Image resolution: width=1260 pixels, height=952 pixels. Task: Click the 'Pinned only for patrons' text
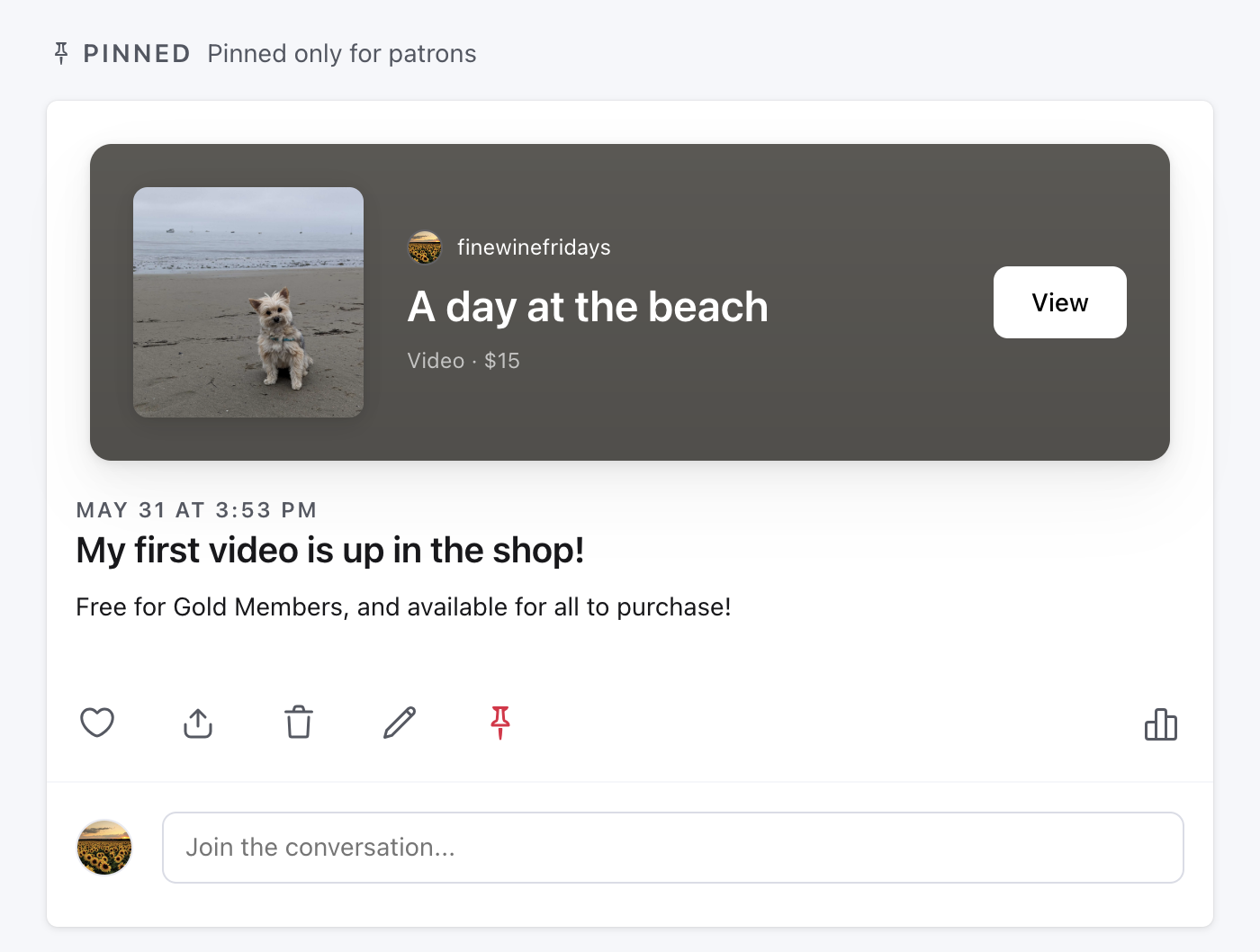pyautogui.click(x=342, y=53)
